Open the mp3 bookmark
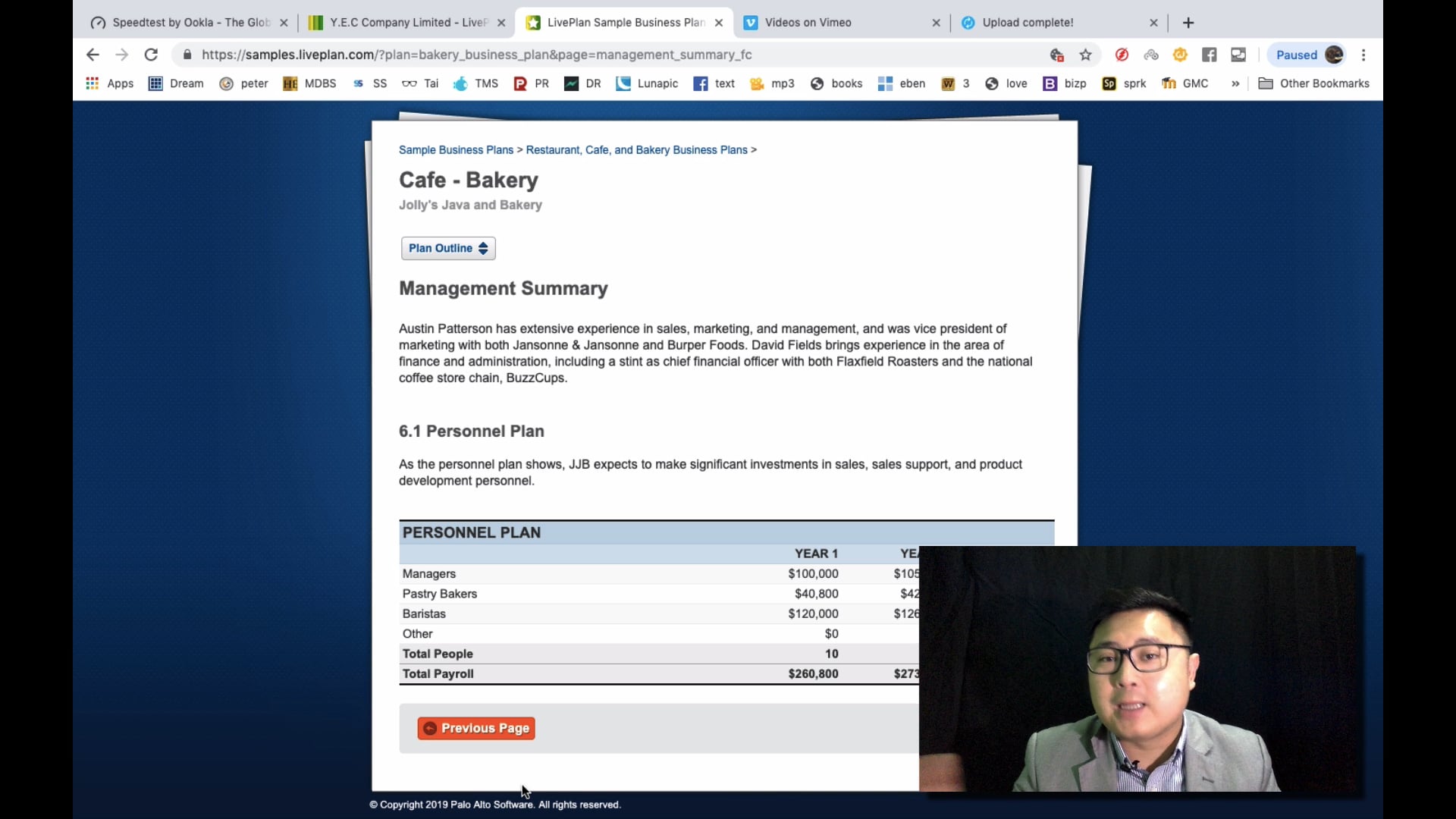 pyautogui.click(x=772, y=83)
